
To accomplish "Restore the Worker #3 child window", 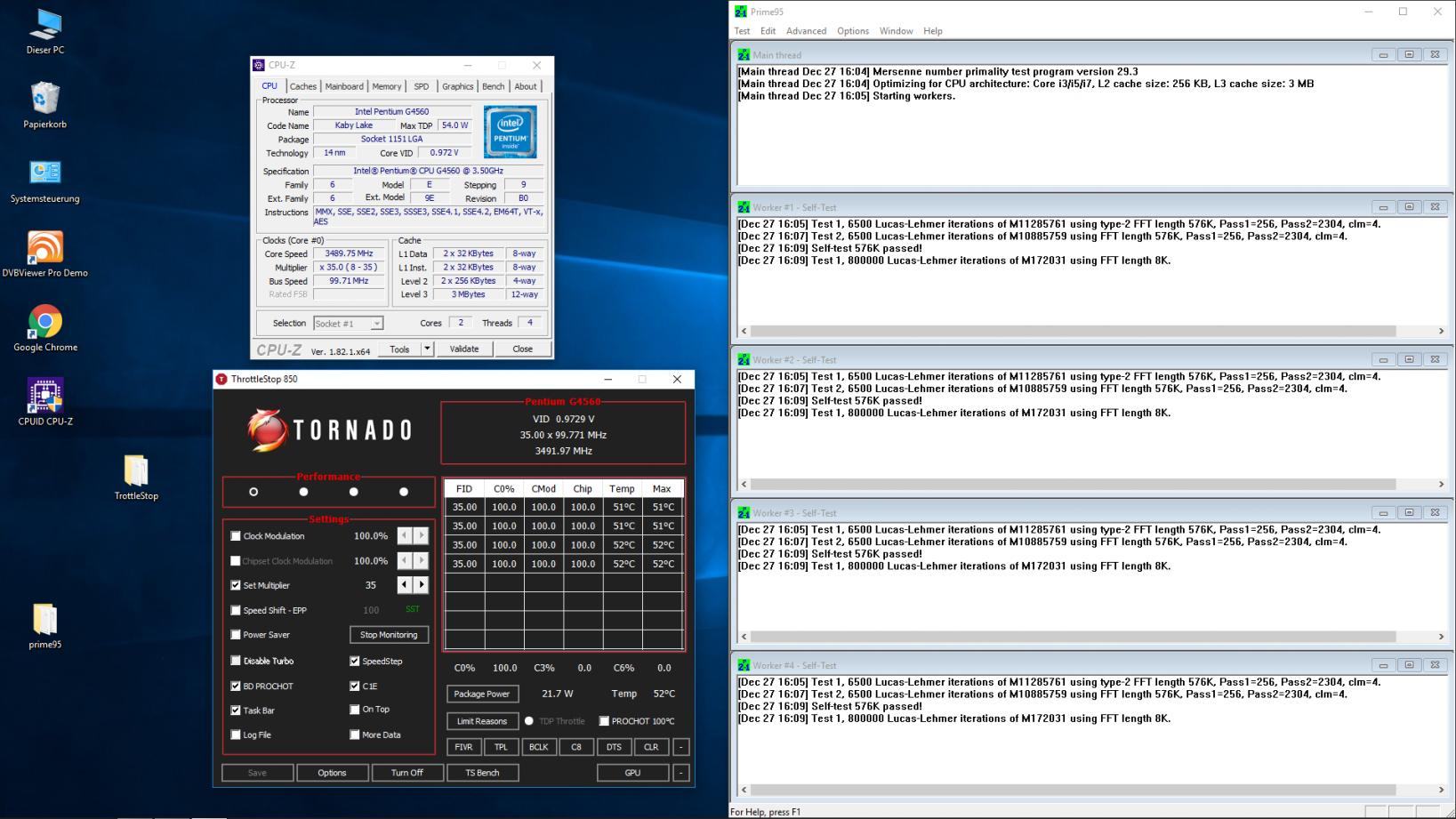I will (x=1409, y=513).
